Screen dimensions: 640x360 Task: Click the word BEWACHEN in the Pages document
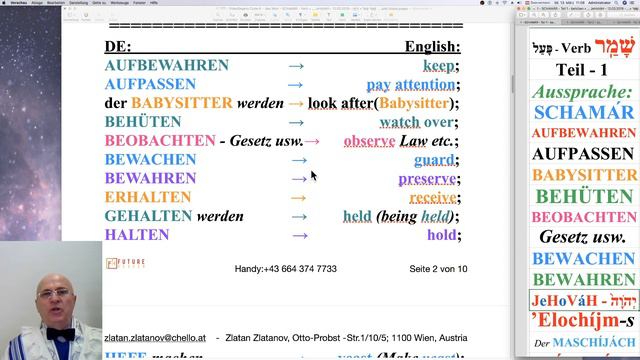point(150,159)
